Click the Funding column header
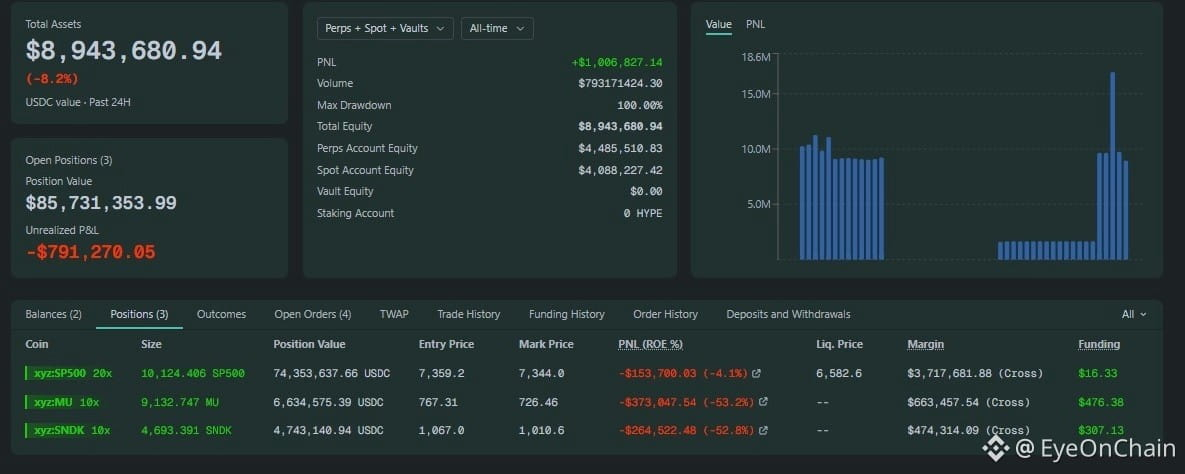The width and height of the screenshot is (1185, 474). (1099, 345)
